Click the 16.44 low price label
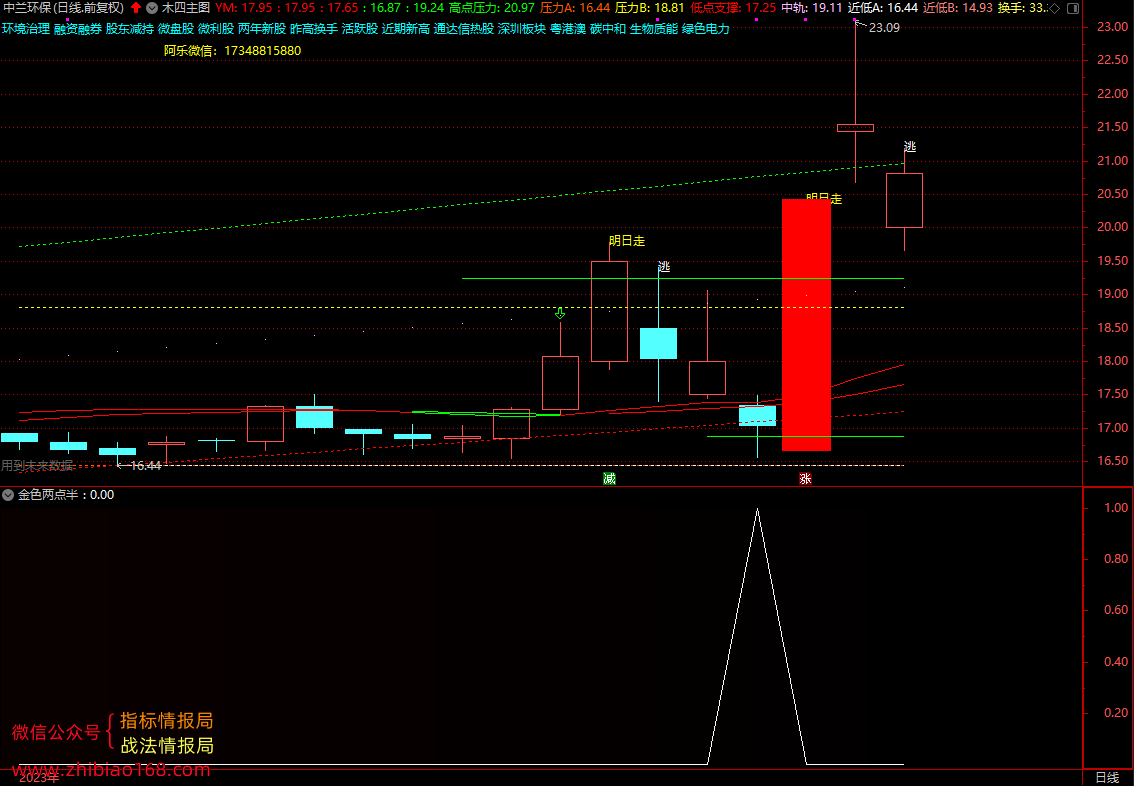This screenshot has height=786, width=1134. click(145, 466)
